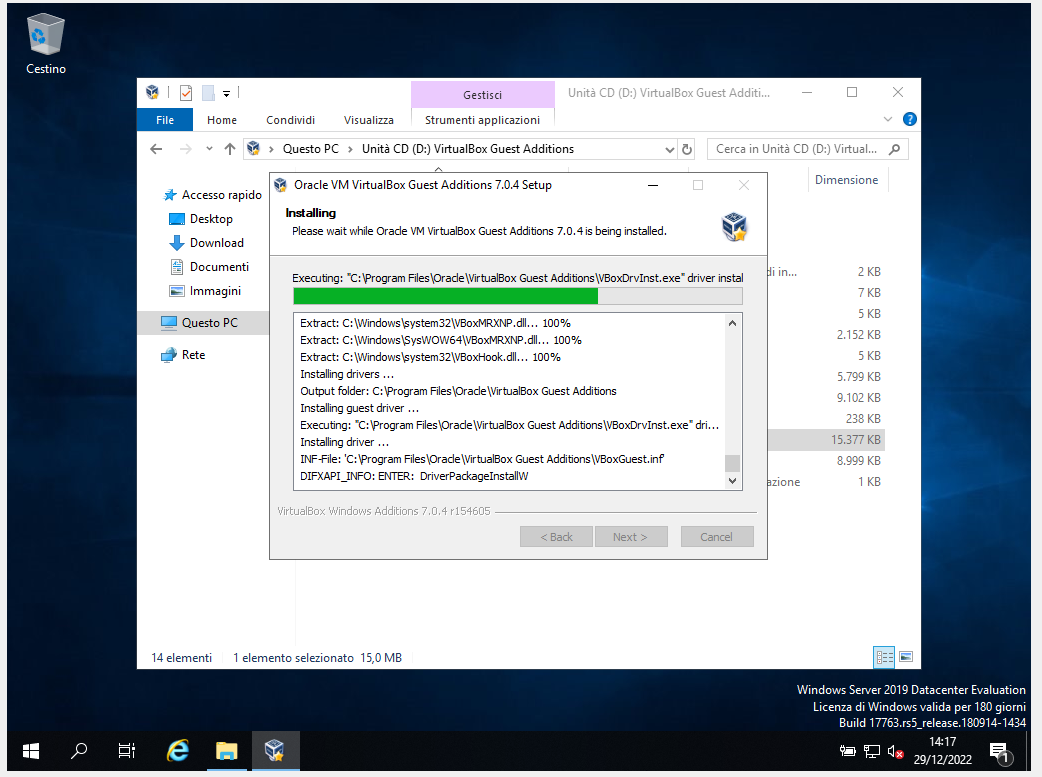The image size is (1042, 777).
Task: Click the removable device tray icon
Action: 847,751
